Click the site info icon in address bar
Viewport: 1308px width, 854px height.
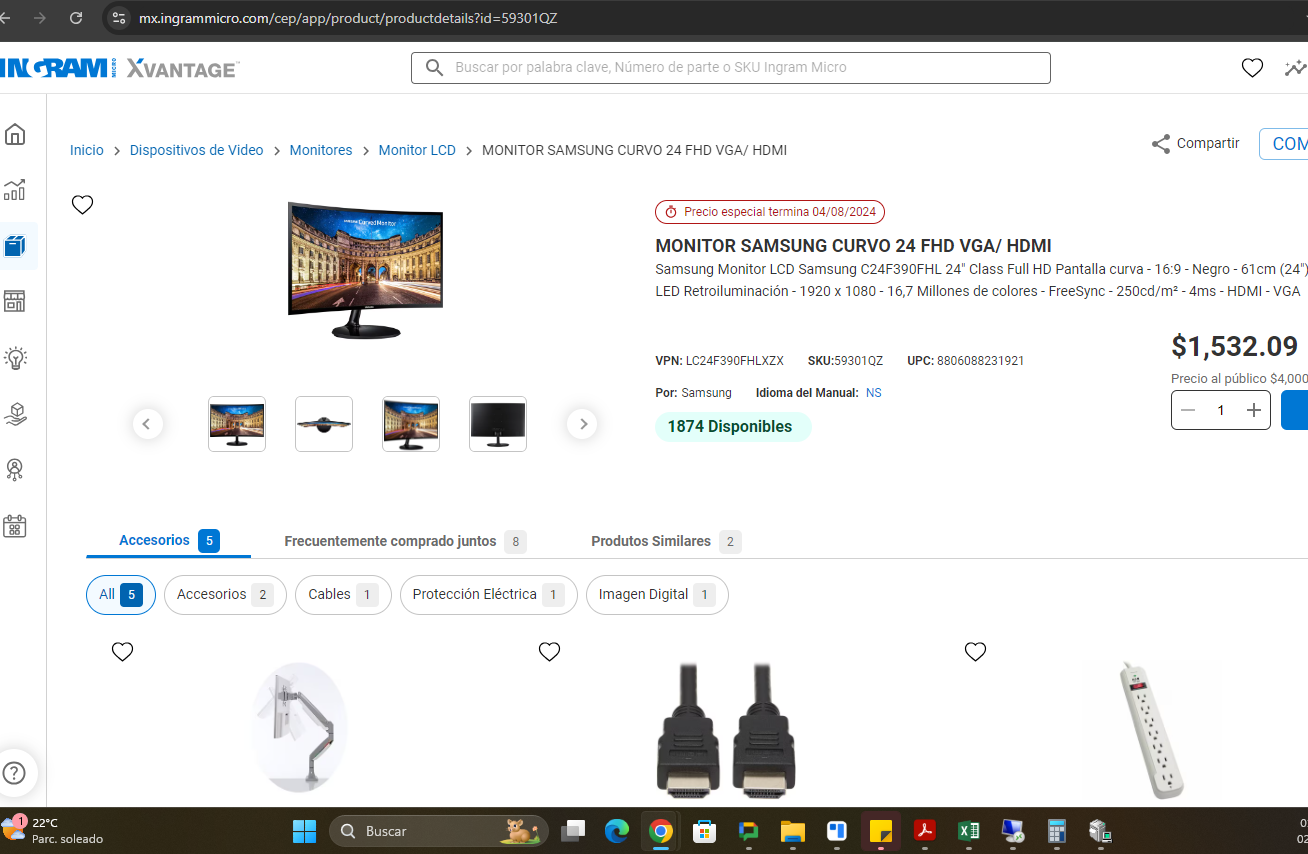(x=118, y=18)
